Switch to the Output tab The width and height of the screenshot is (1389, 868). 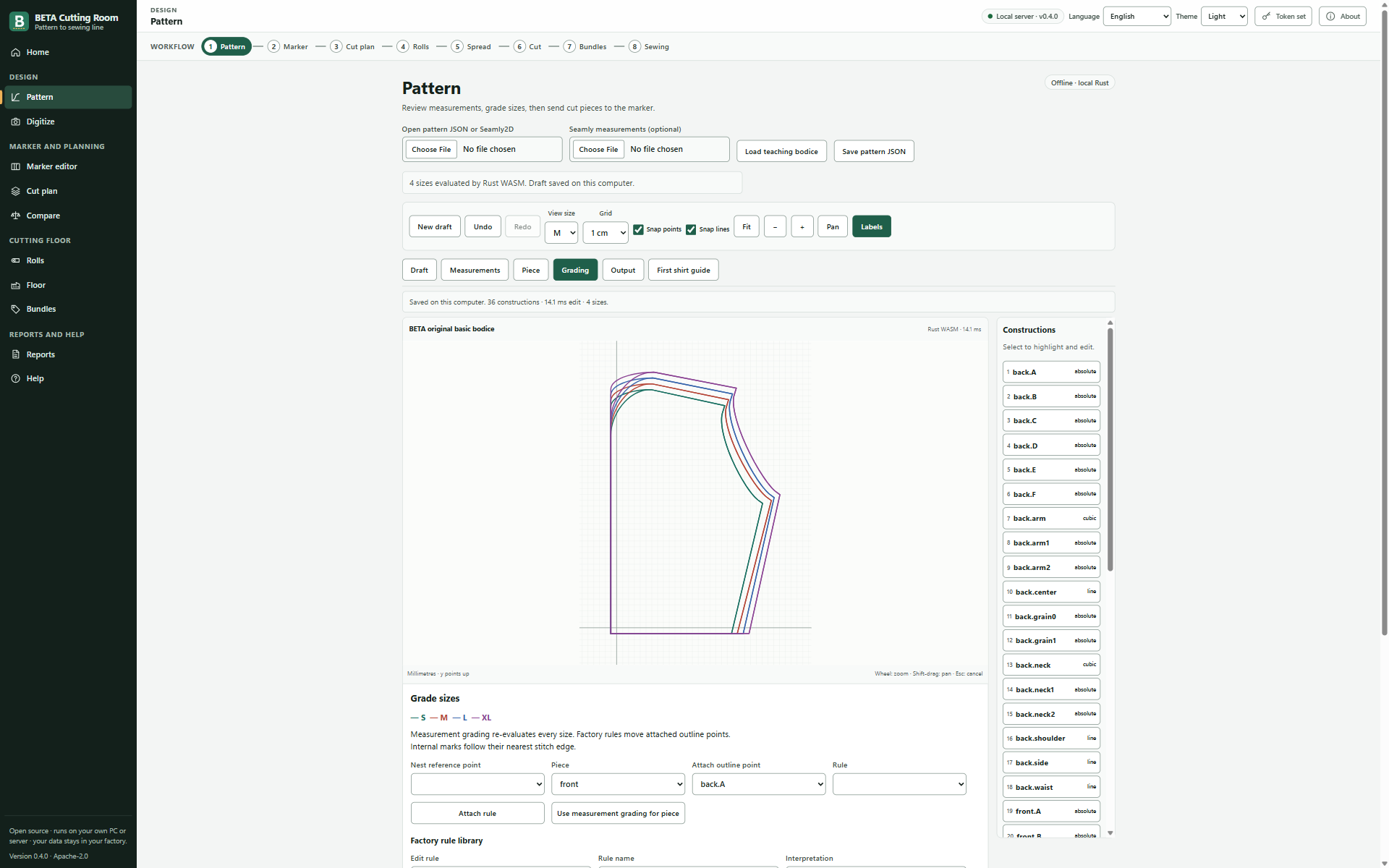[x=623, y=270]
